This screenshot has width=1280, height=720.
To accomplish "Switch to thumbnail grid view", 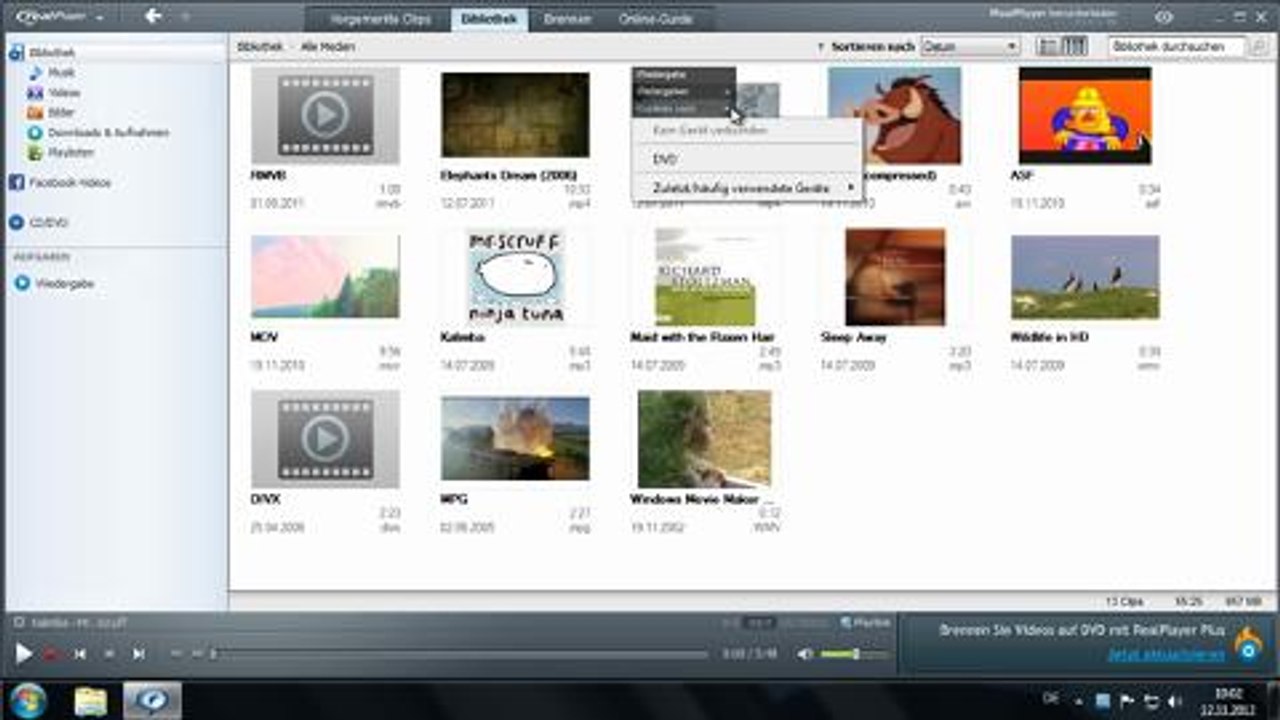I will 1074,47.
